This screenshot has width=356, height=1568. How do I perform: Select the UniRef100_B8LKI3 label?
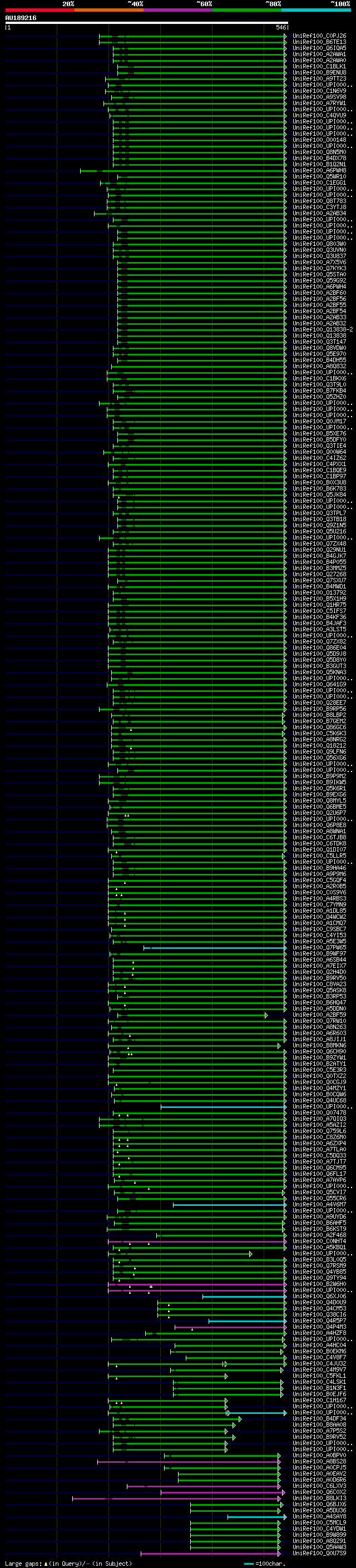[319, 1498]
